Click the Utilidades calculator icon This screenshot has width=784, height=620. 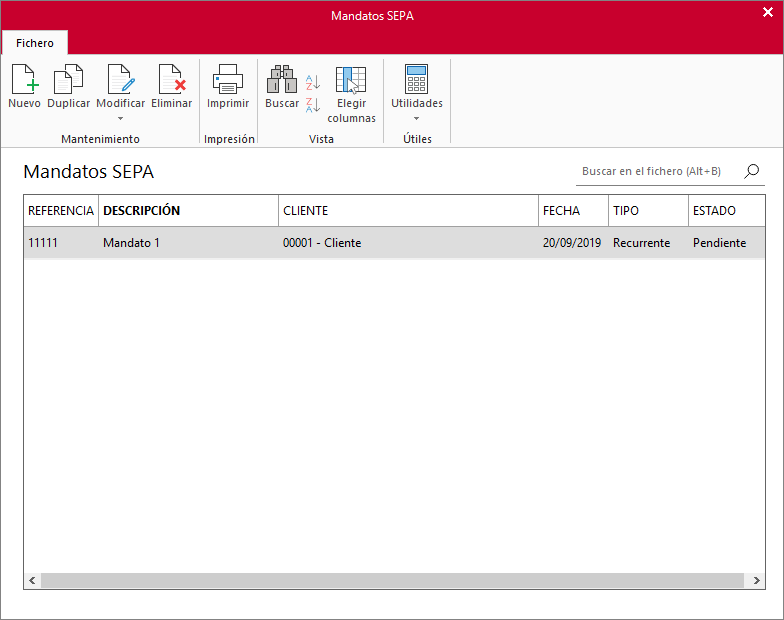[x=416, y=80]
